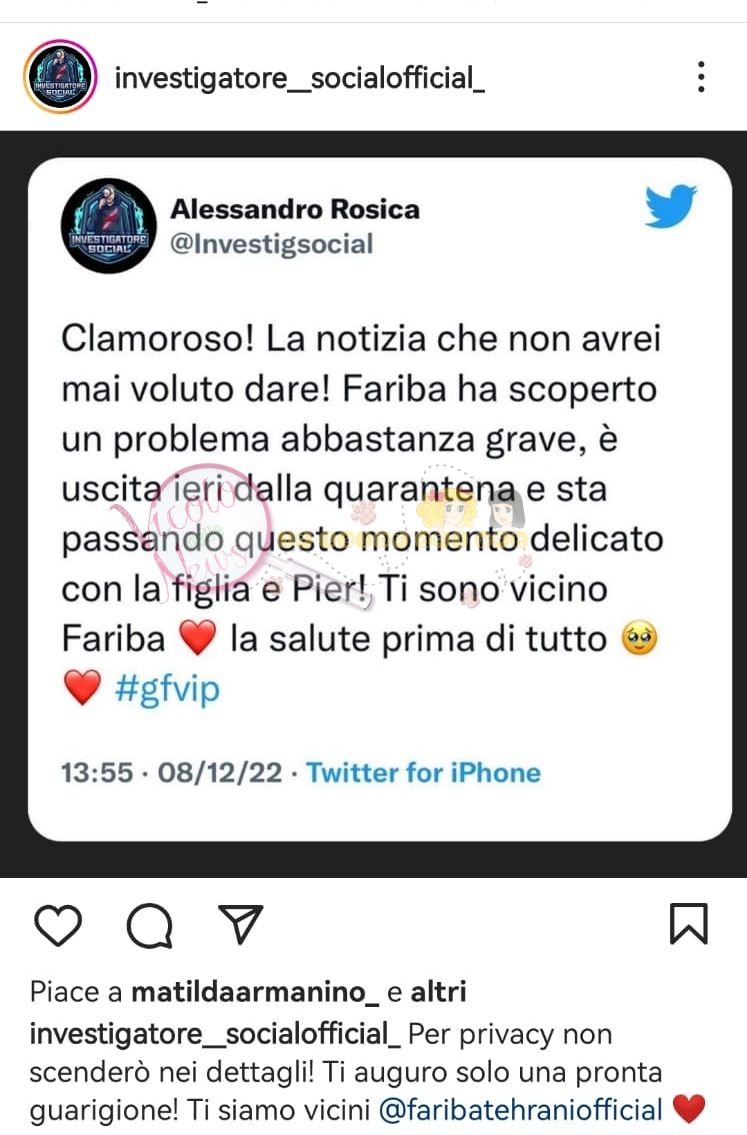Tap Twitter for iPhone source label

click(423, 772)
